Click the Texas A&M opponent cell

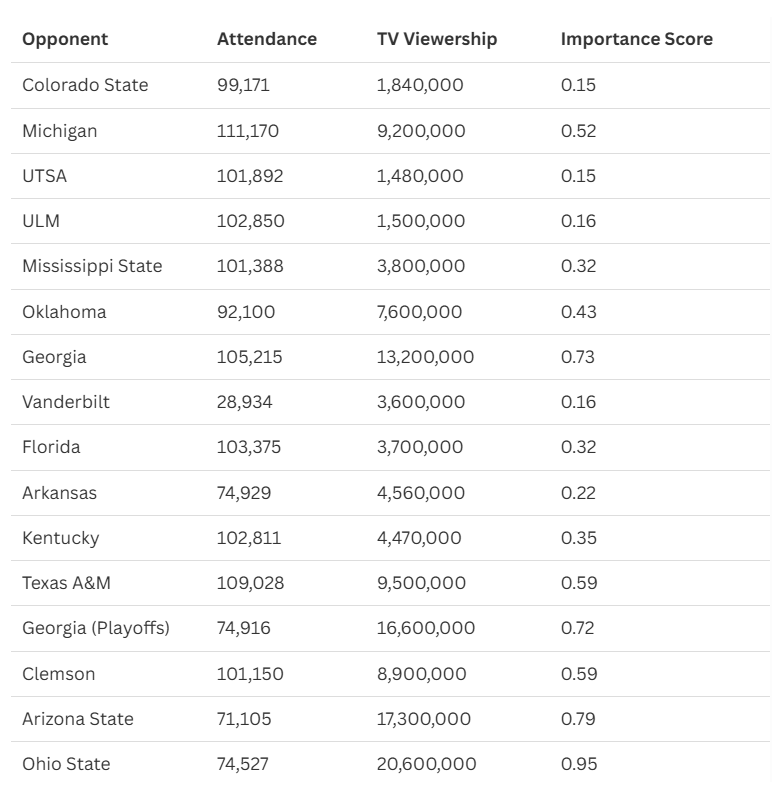click(x=68, y=583)
